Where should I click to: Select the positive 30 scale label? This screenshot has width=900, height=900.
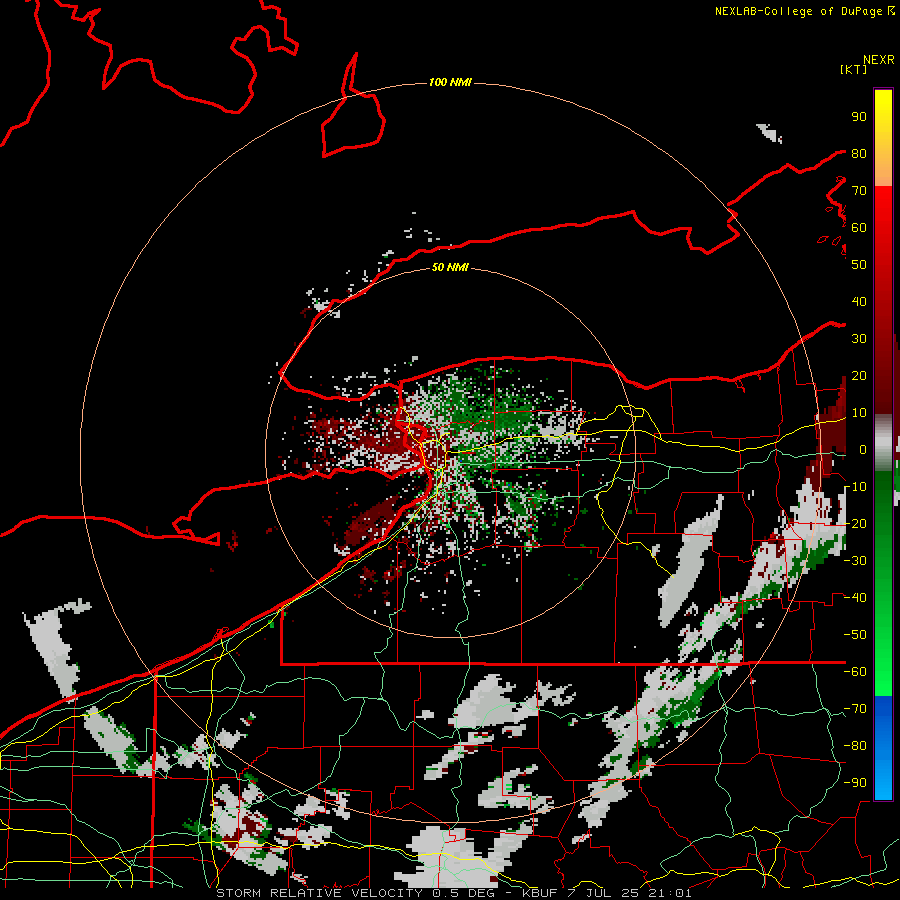point(859,339)
